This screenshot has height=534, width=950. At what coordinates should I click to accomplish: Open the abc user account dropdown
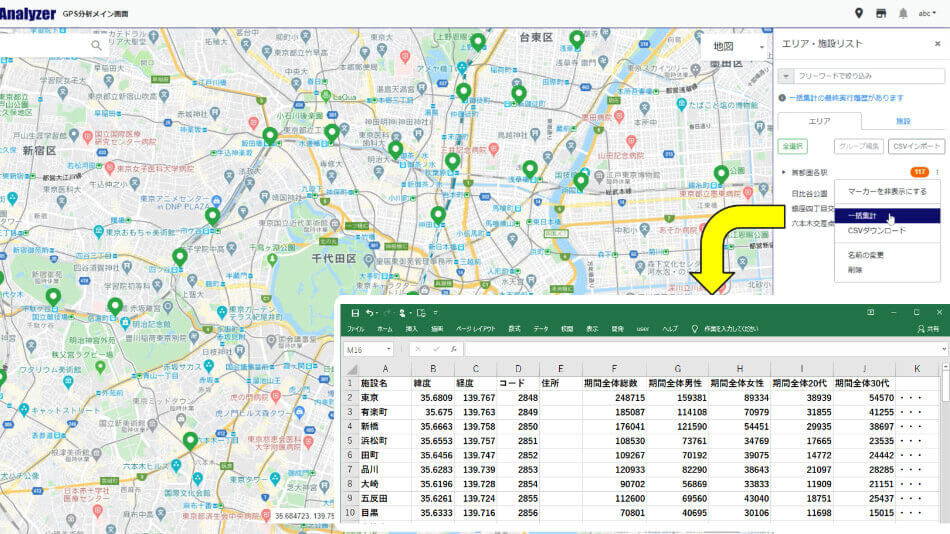pyautogui.click(x=928, y=13)
